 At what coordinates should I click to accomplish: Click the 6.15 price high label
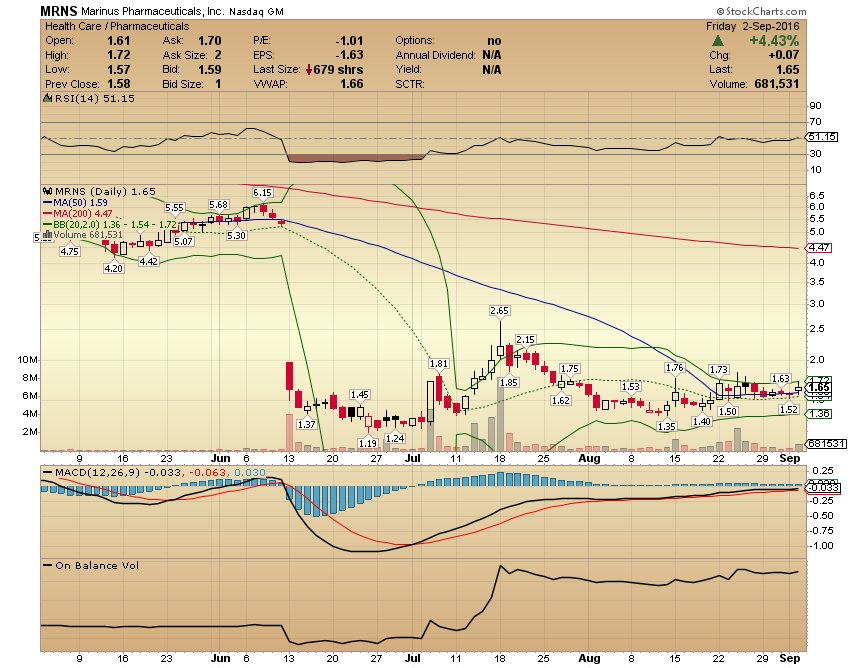(262, 193)
